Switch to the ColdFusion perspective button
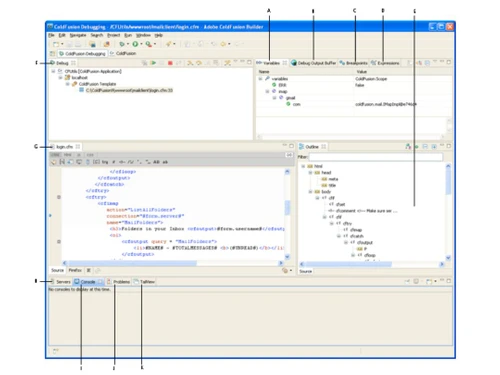 tap(123, 53)
